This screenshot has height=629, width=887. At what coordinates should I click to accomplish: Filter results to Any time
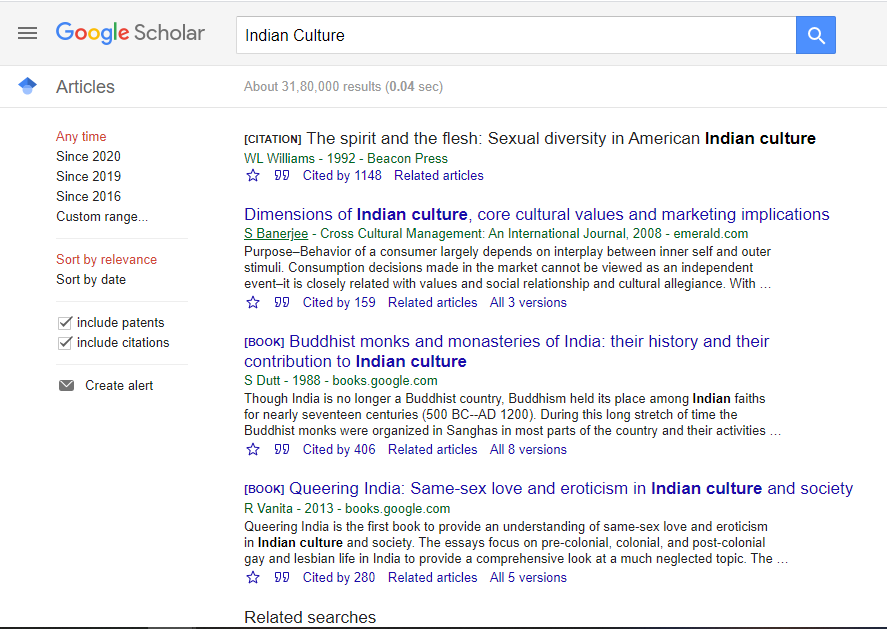click(x=81, y=136)
